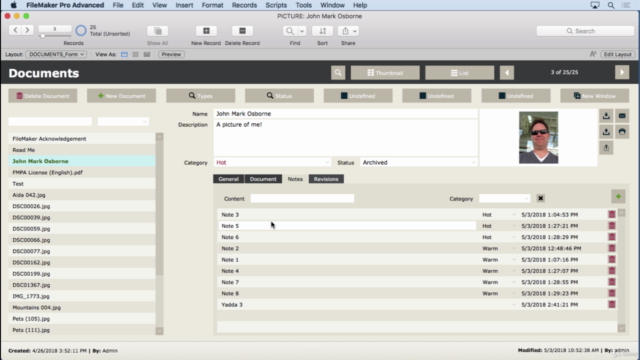640x360 pixels.
Task: Click the Find magnifier toolbar icon
Action: [290, 31]
